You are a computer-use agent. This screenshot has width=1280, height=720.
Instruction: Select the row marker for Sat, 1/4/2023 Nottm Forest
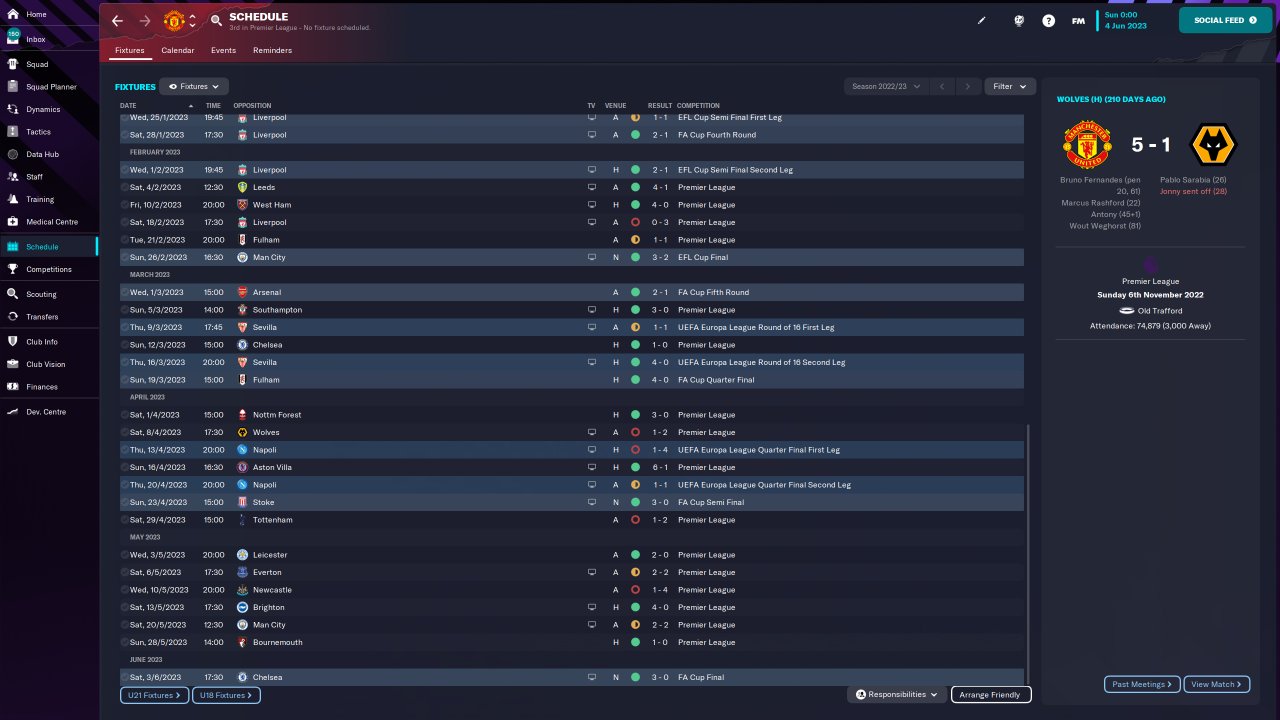pyautogui.click(x=125, y=415)
